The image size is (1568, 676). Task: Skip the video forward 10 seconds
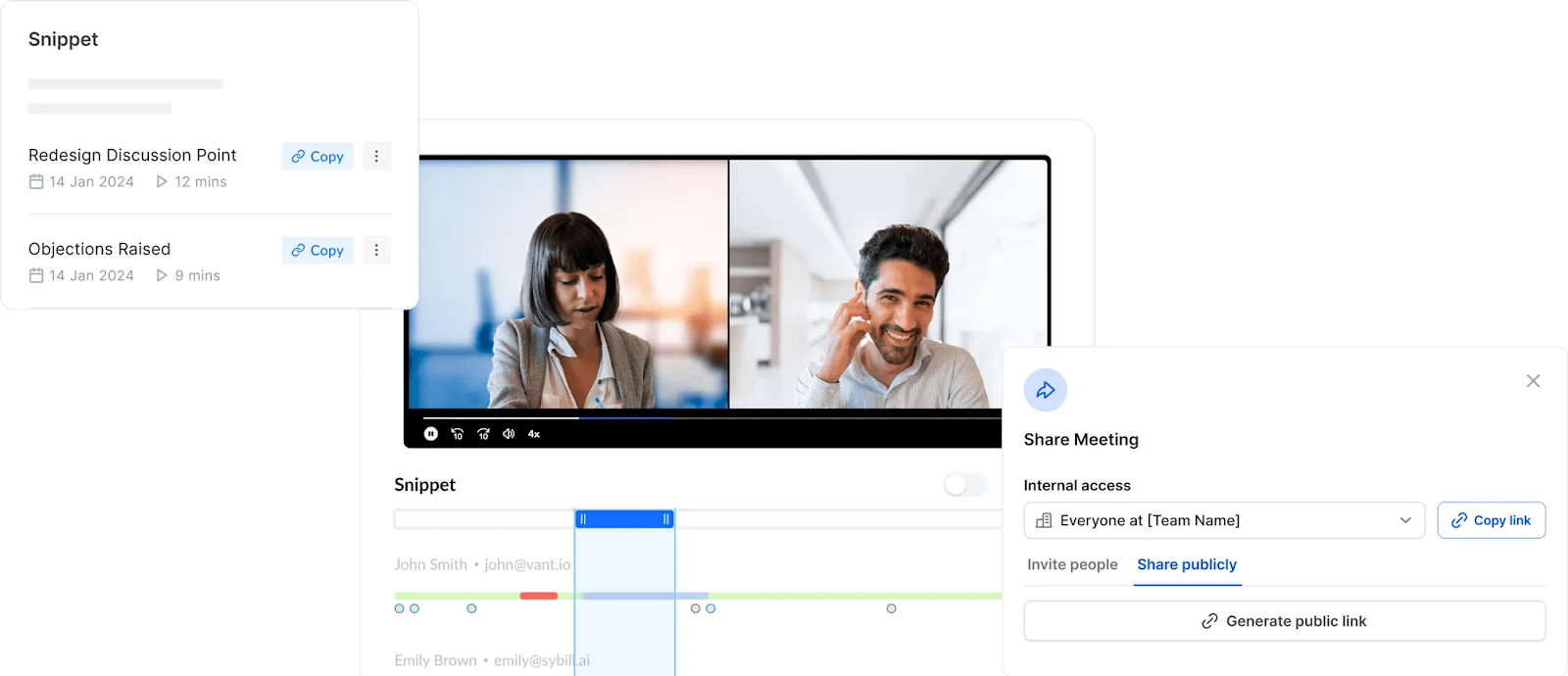[x=483, y=434]
